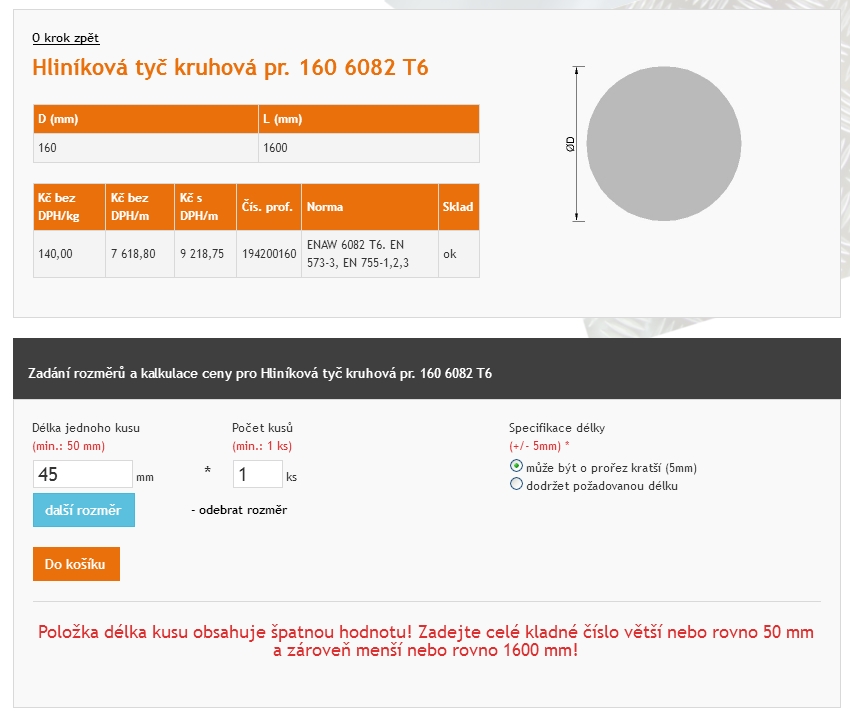
Task: Click the profile number 194200160 cell
Action: pos(269,254)
